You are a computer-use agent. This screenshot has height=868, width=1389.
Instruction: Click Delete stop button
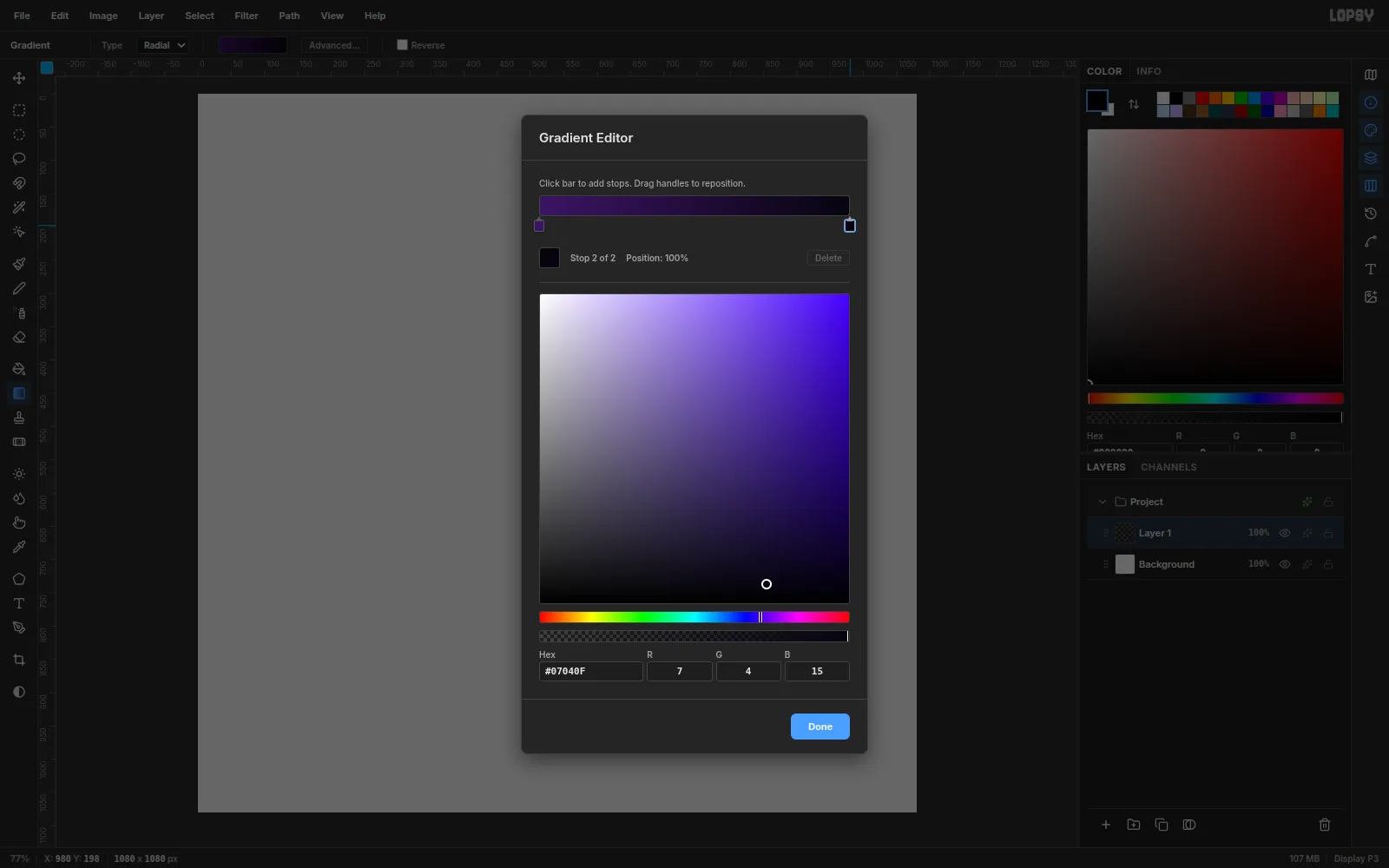[828, 258]
